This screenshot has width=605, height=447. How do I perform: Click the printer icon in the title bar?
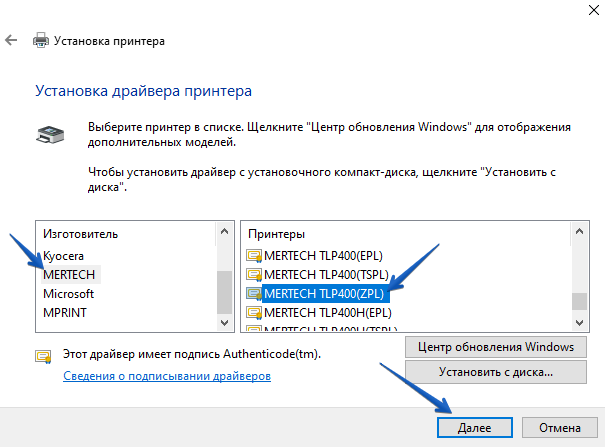pos(41,41)
